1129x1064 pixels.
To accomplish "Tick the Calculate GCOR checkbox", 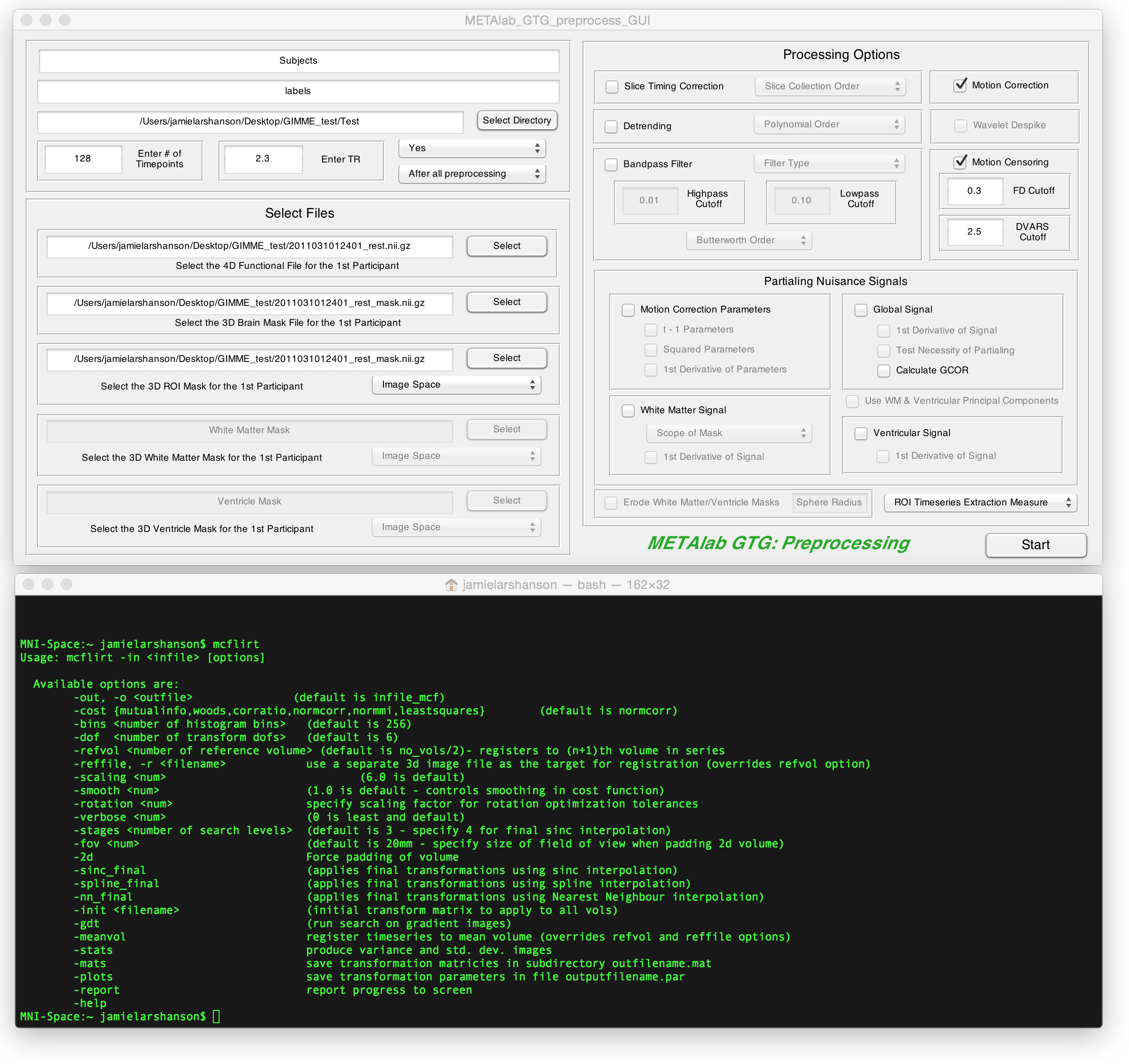I will tap(884, 371).
